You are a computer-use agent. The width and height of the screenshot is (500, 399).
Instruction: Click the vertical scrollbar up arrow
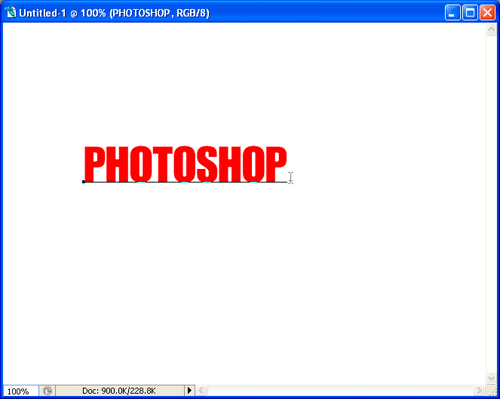point(491,30)
